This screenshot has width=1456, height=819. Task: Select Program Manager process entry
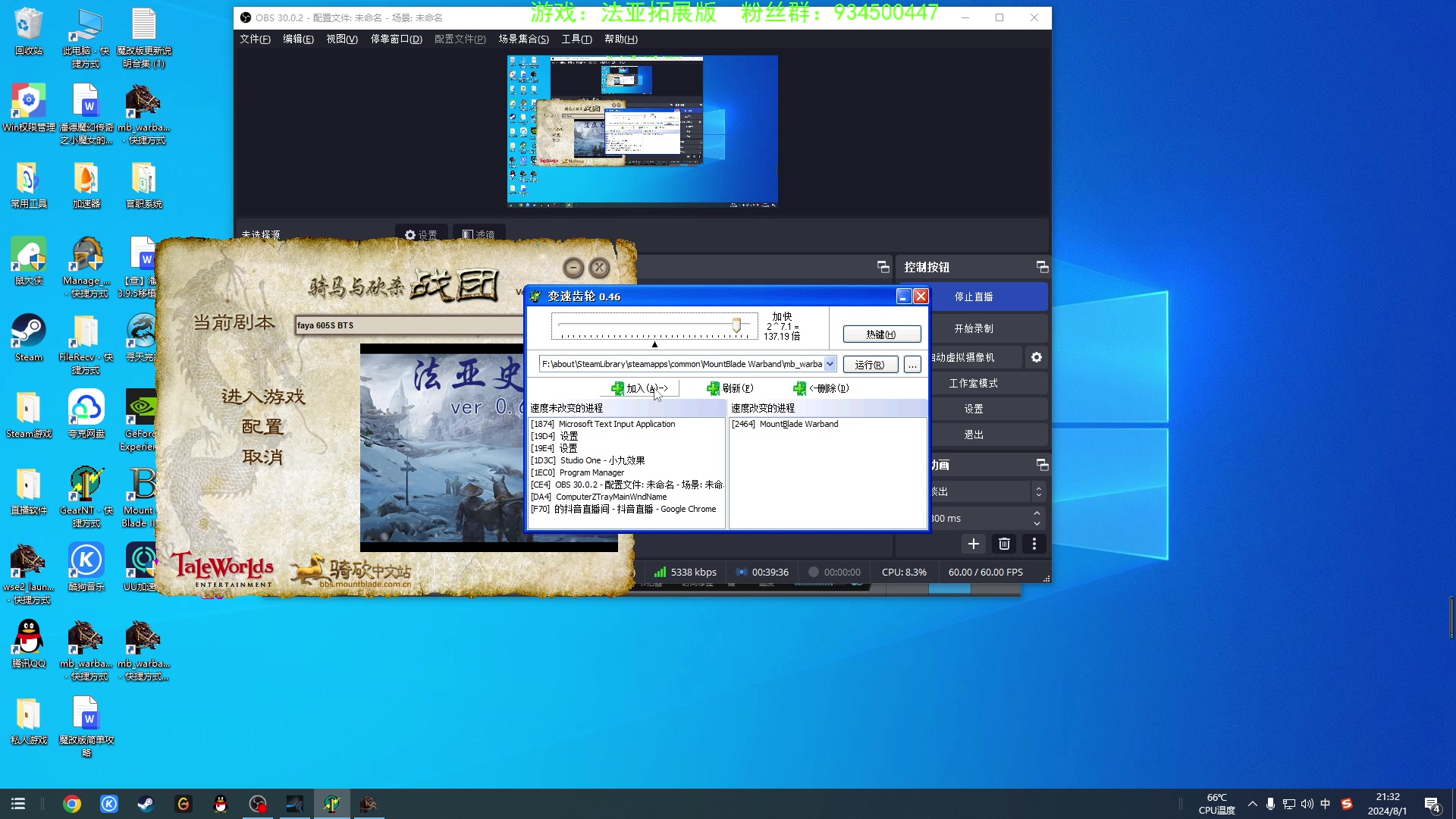(577, 472)
